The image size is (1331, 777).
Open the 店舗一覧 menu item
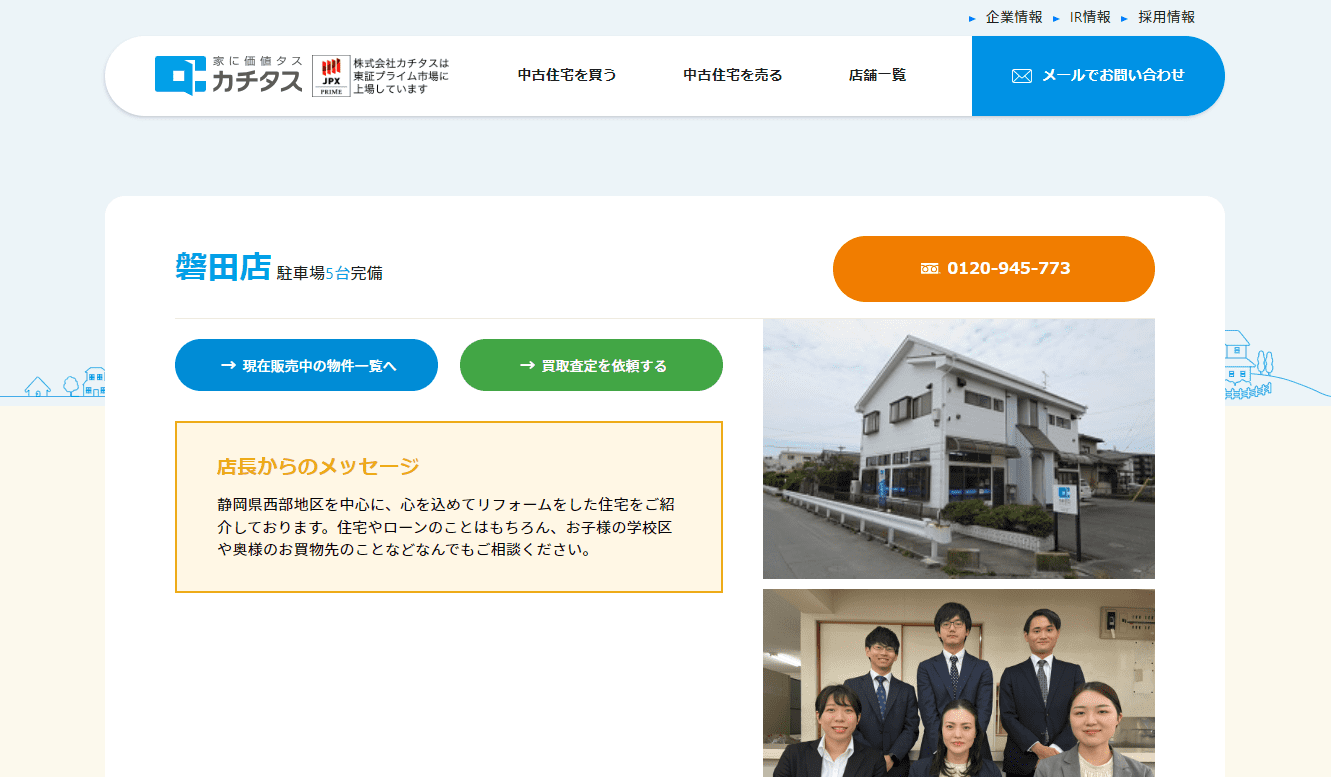point(877,75)
